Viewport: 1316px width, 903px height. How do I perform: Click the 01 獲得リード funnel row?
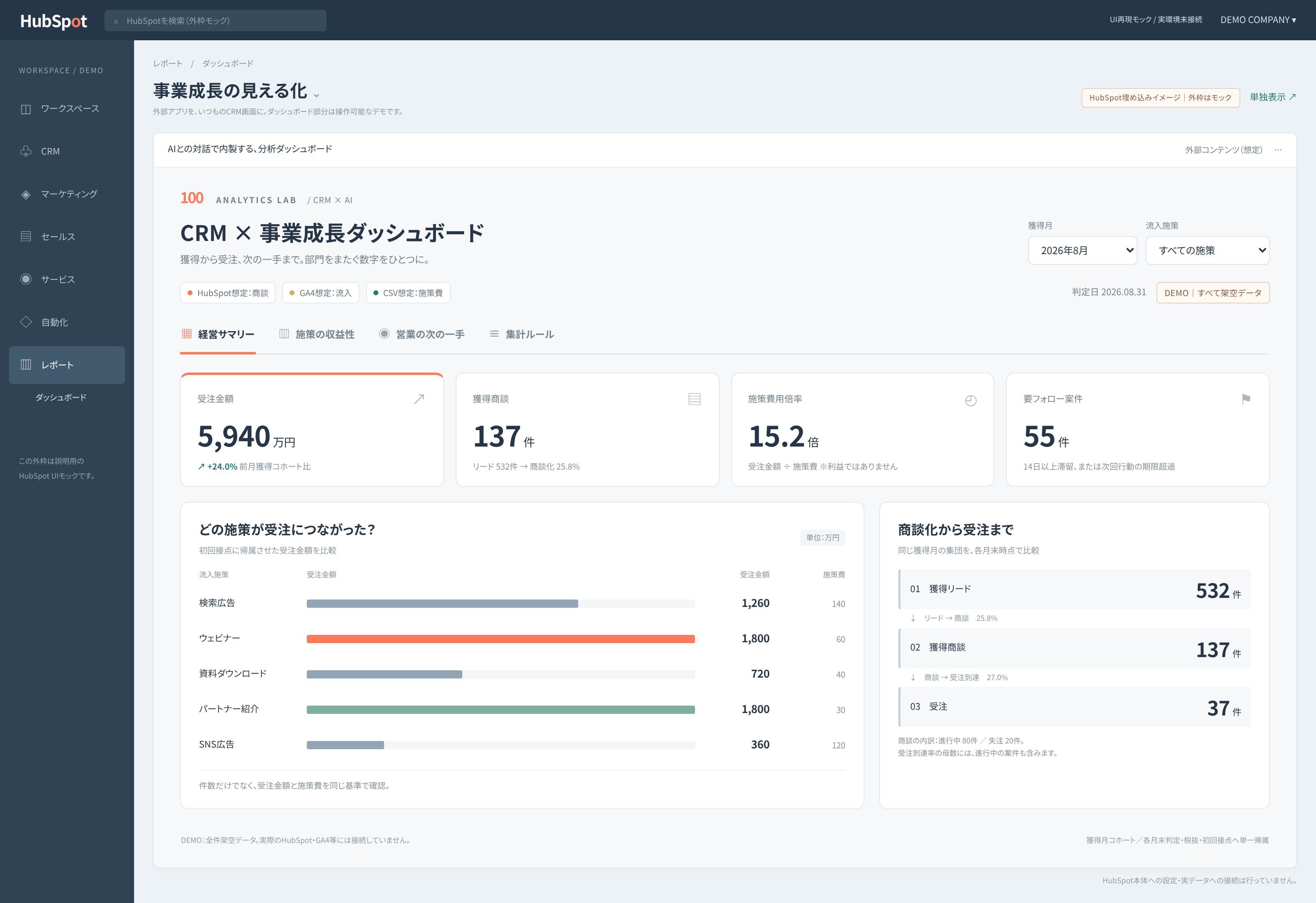pos(1074,589)
